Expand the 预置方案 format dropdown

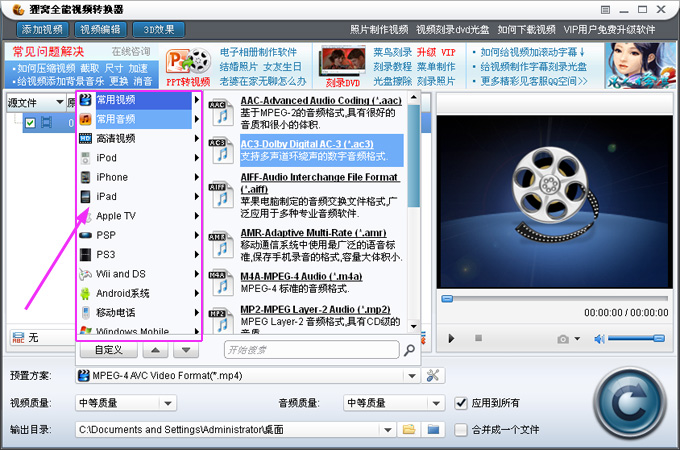click(412, 376)
